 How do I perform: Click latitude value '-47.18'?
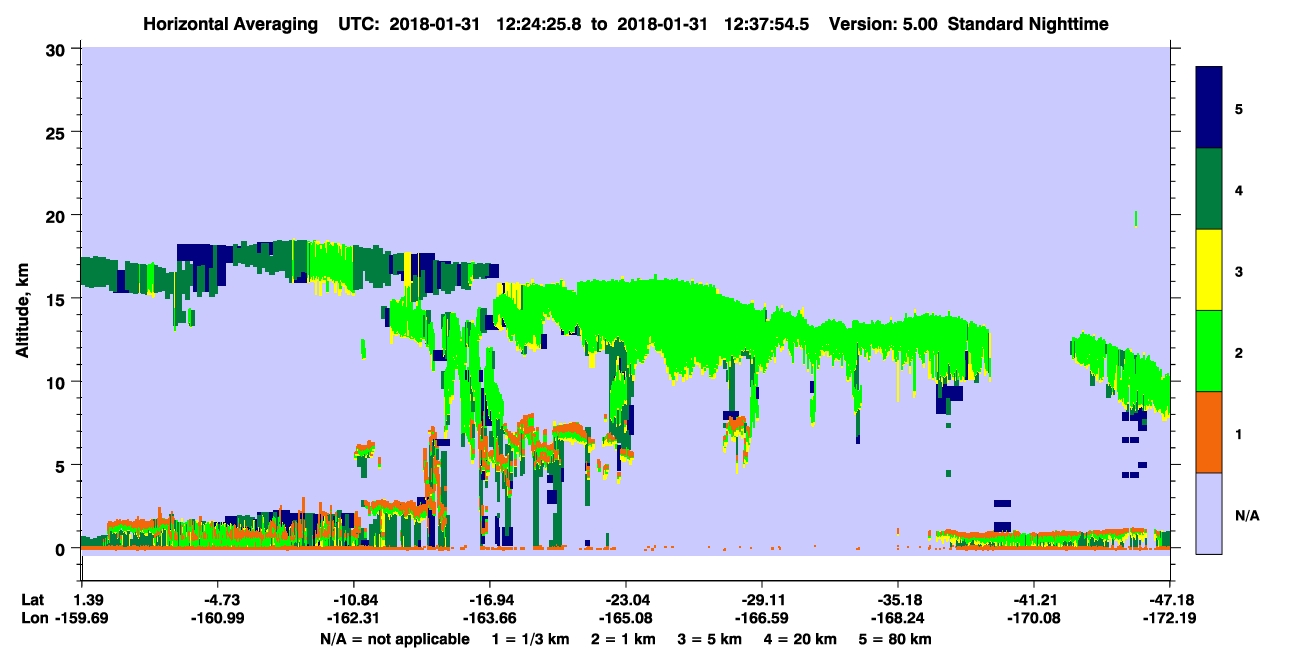[1170, 600]
